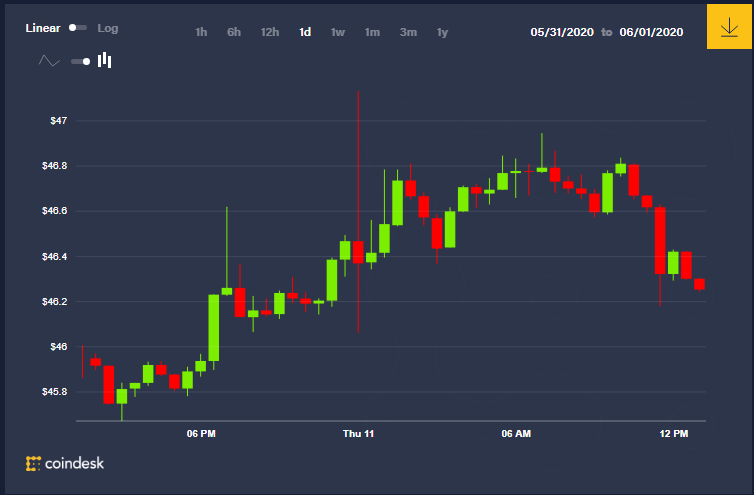Toggle the line/candlestick chart switch

click(80, 61)
